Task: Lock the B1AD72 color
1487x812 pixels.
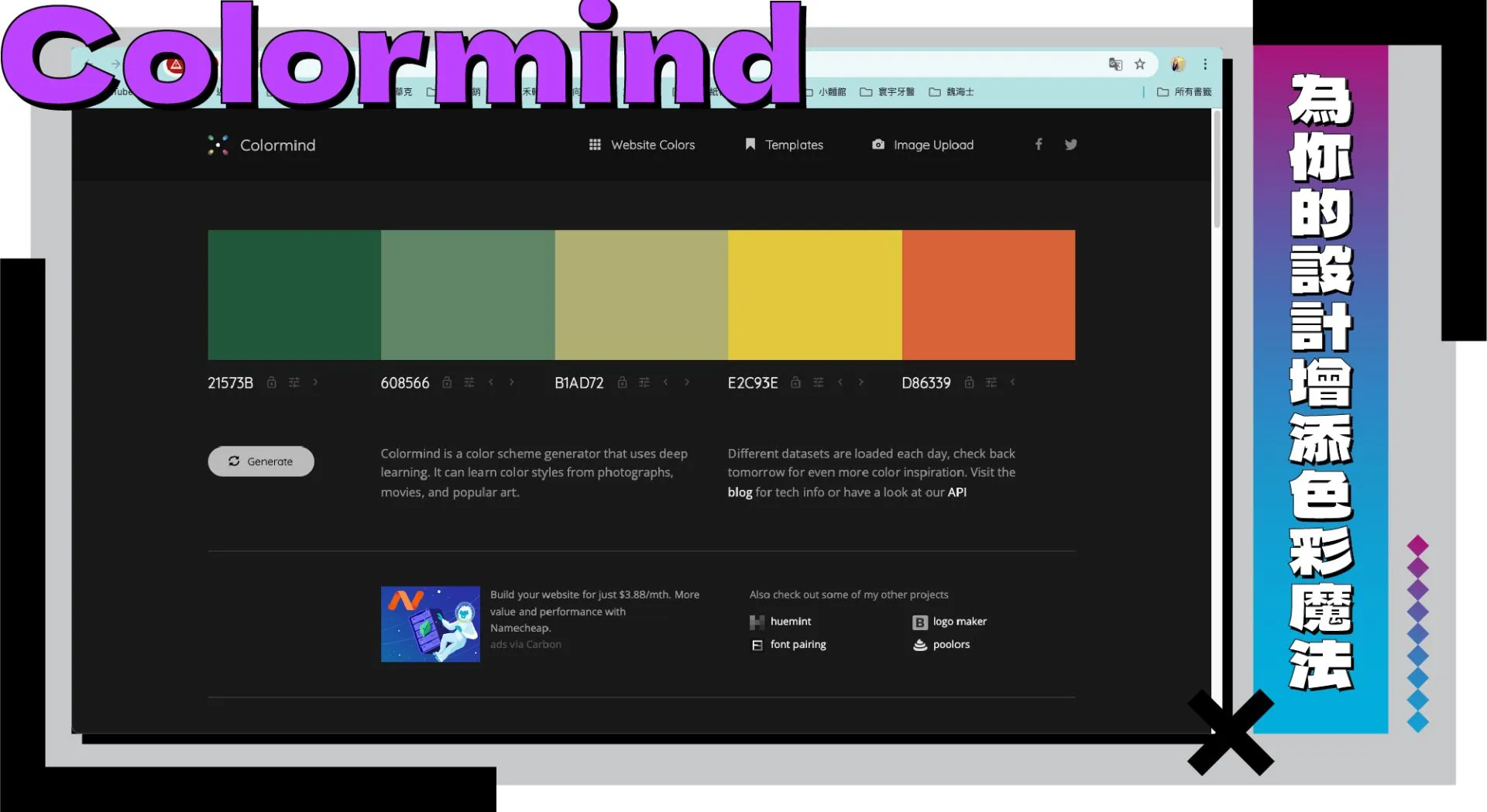Action: (622, 382)
